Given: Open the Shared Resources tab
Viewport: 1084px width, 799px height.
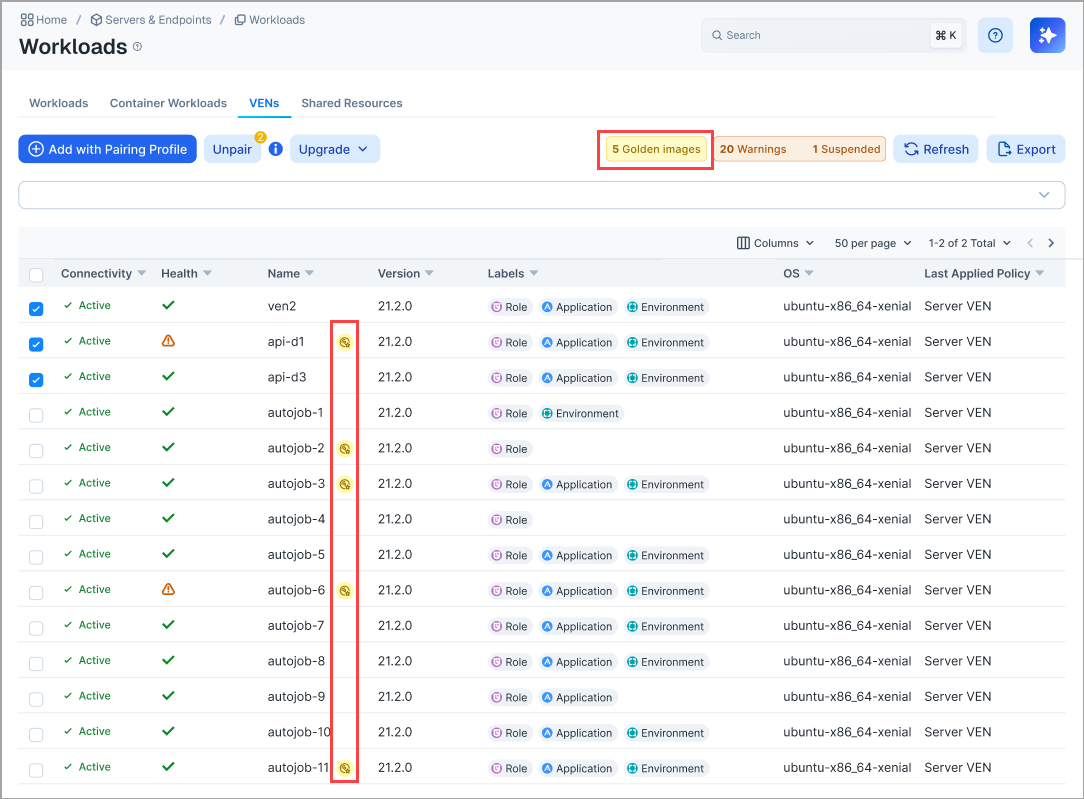Looking at the screenshot, I should [351, 103].
